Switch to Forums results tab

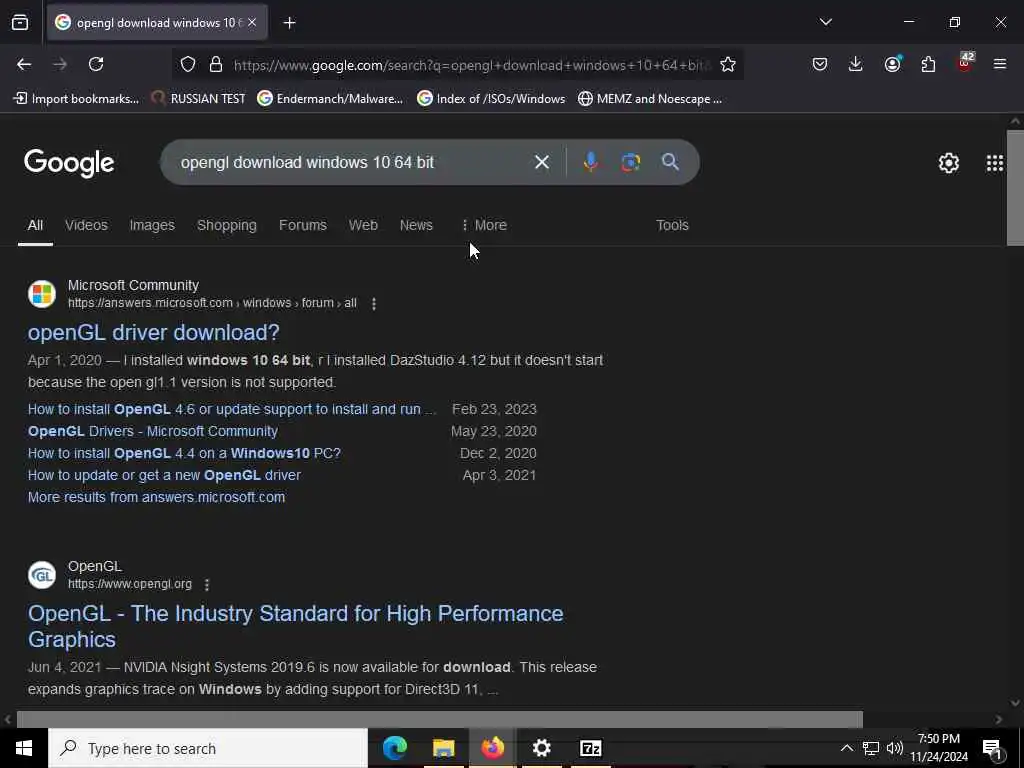pos(302,225)
